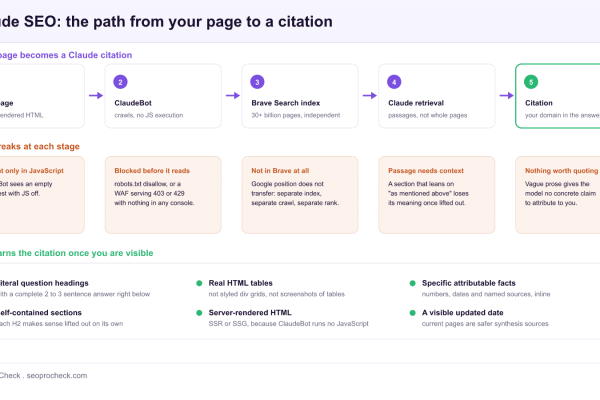Screen dimensions: 600x400
Task: Click 'complete 2 to 3 sentence answer' description
Action: [x=75, y=294]
